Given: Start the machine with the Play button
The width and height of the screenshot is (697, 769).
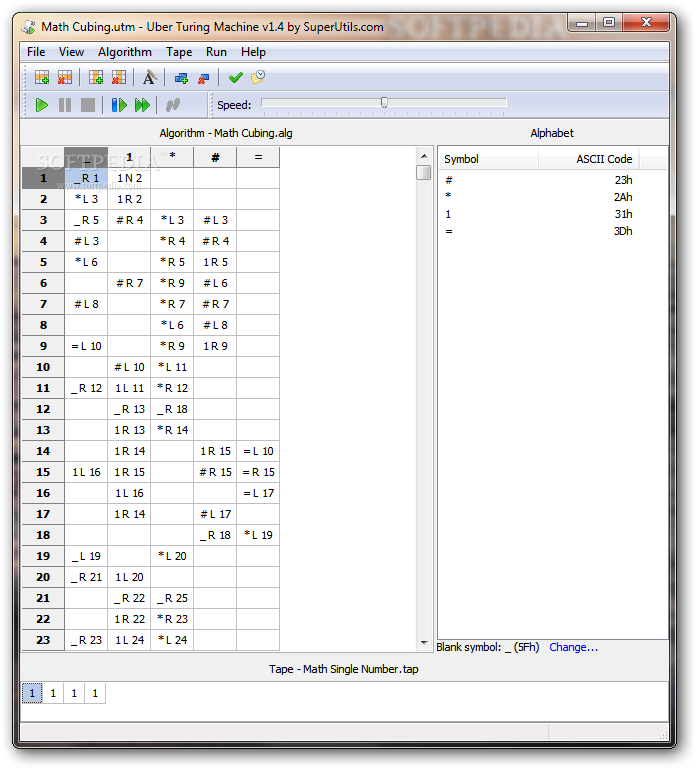Looking at the screenshot, I should coord(42,105).
